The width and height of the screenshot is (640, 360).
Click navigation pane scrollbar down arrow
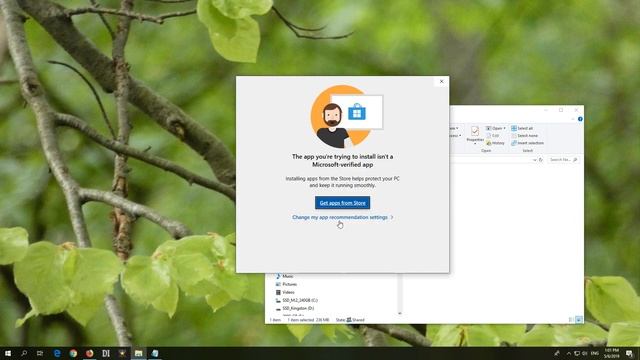(x=400, y=313)
